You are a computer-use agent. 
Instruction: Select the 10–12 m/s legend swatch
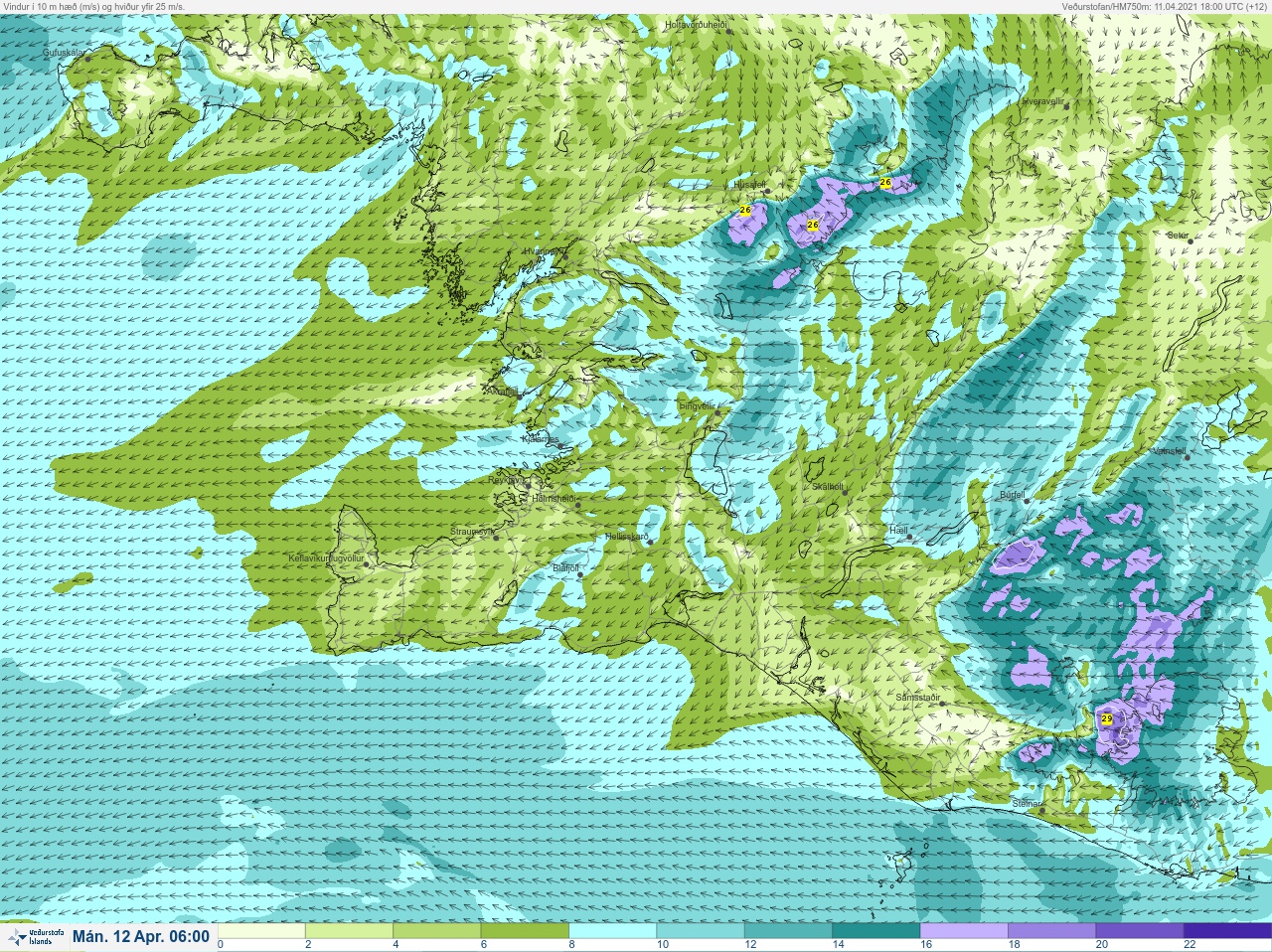pyautogui.click(x=700, y=931)
